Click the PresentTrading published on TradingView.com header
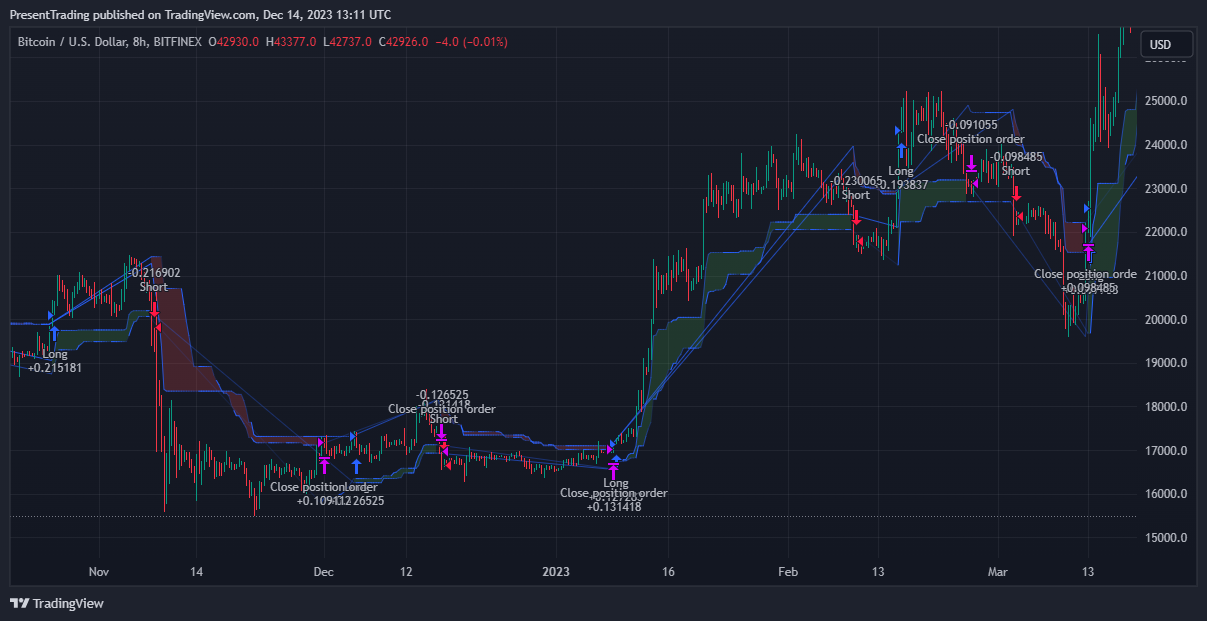The width and height of the screenshot is (1207, 621). pos(200,14)
